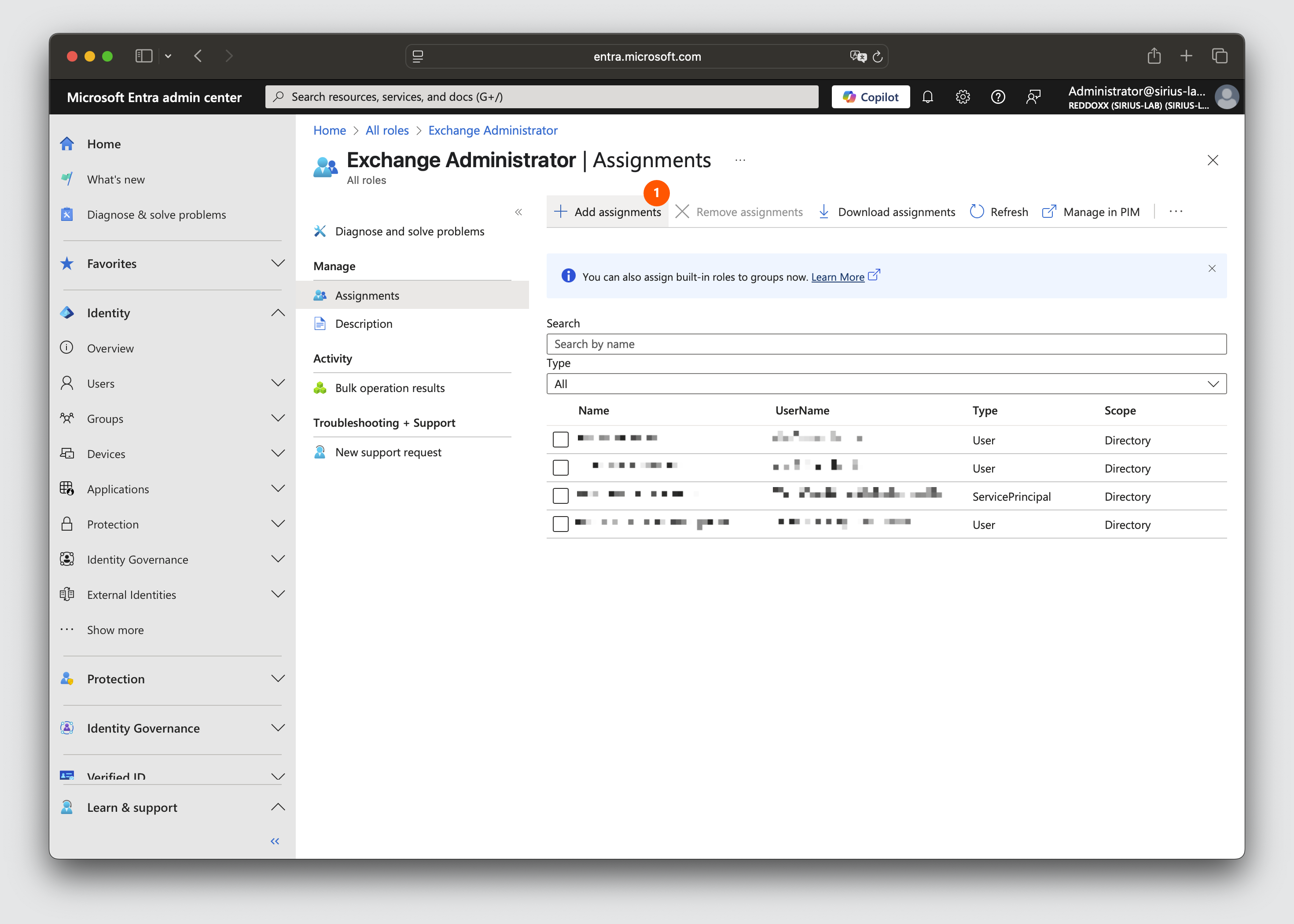Screen dimensions: 1294x924
Task: Go to All roles breadcrumb link
Action: pos(387,130)
